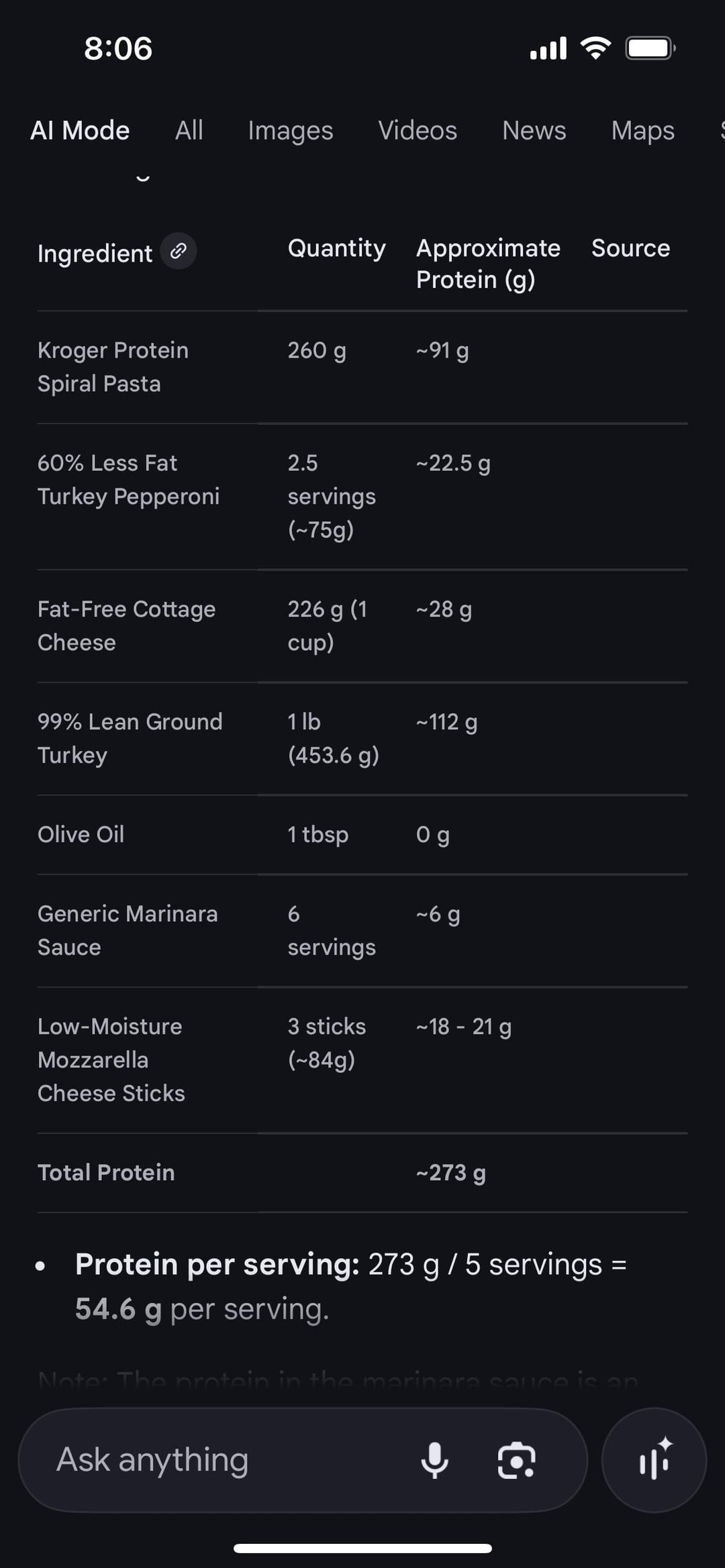Switch to the AI Mode tab
The width and height of the screenshot is (725, 1568).
click(80, 130)
